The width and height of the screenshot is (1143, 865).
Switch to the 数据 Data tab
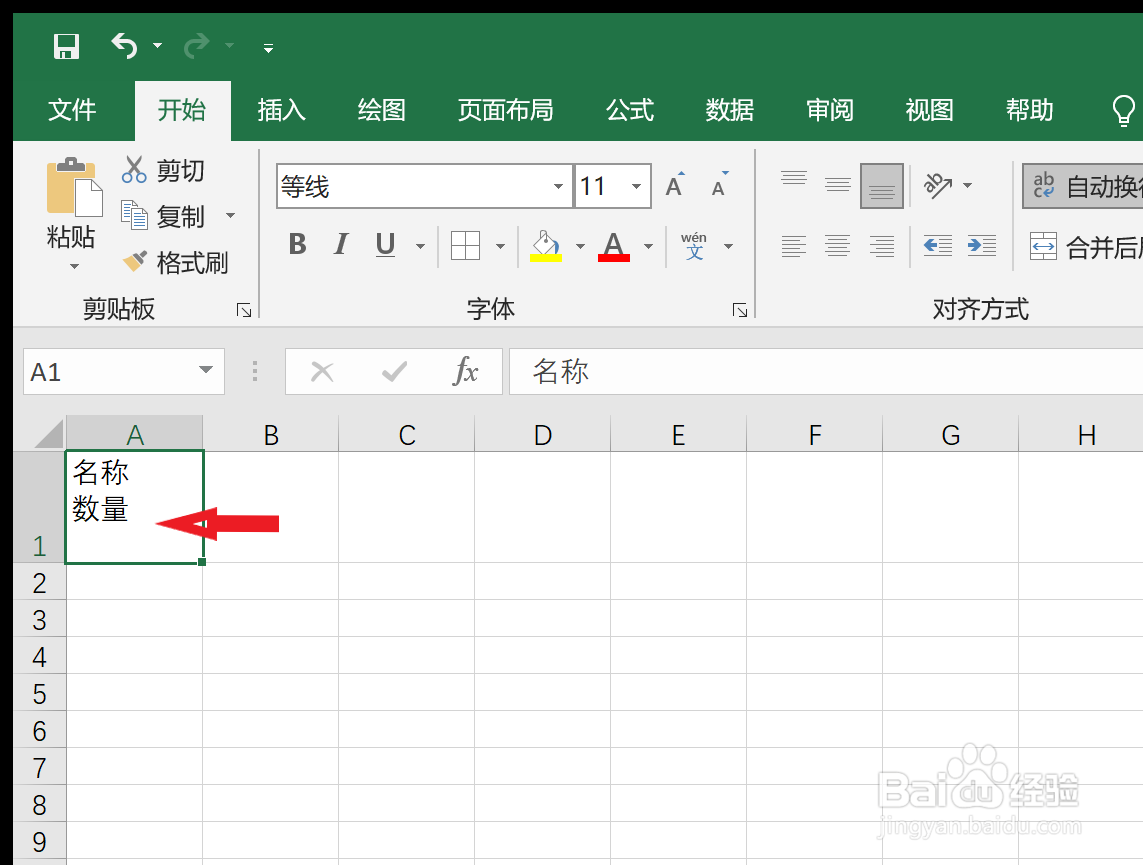coord(730,110)
